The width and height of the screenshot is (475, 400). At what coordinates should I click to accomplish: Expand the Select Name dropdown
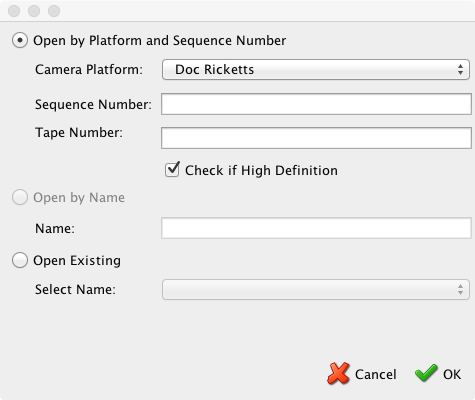click(316, 289)
